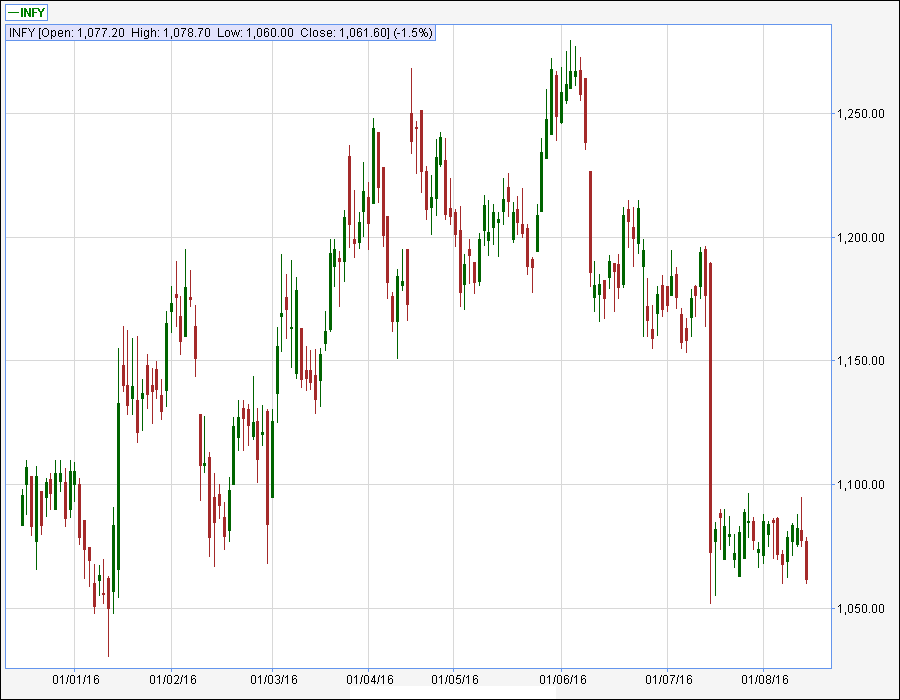Screen dimensions: 900x700
Task: Select the 01/02/16 date axis label
Action: [x=171, y=679]
